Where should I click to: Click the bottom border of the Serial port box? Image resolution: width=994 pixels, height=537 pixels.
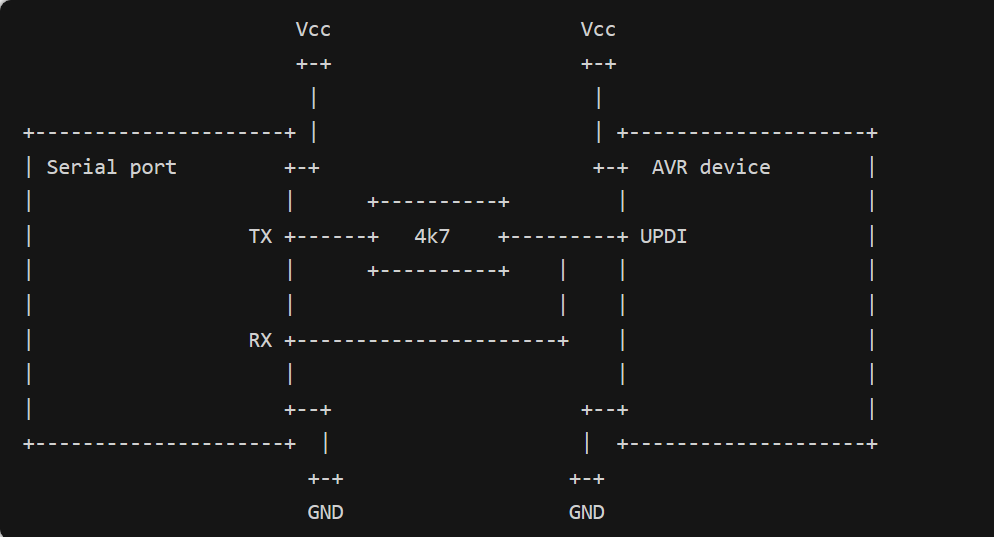160,444
